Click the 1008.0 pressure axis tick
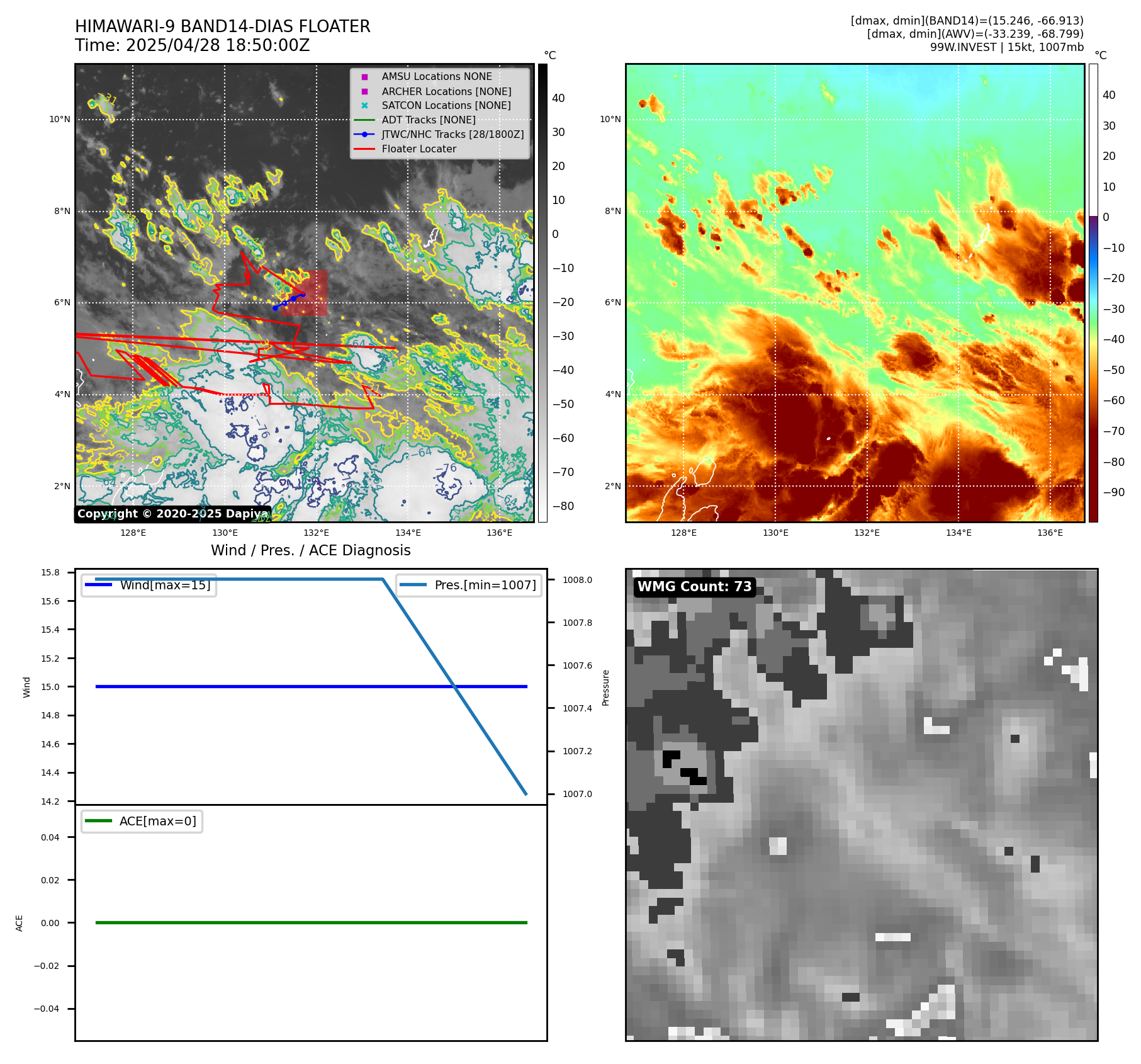The image size is (1141, 1064). pyautogui.click(x=577, y=580)
